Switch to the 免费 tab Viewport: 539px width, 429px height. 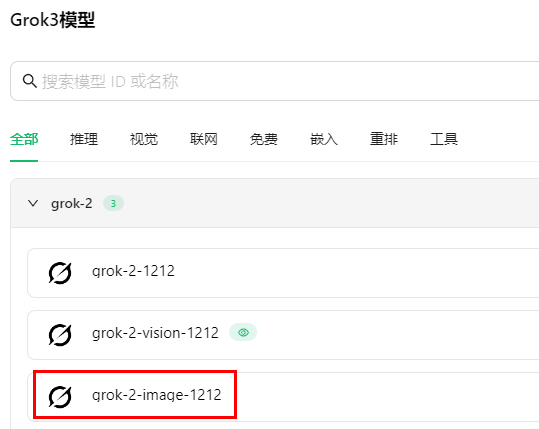(x=264, y=140)
